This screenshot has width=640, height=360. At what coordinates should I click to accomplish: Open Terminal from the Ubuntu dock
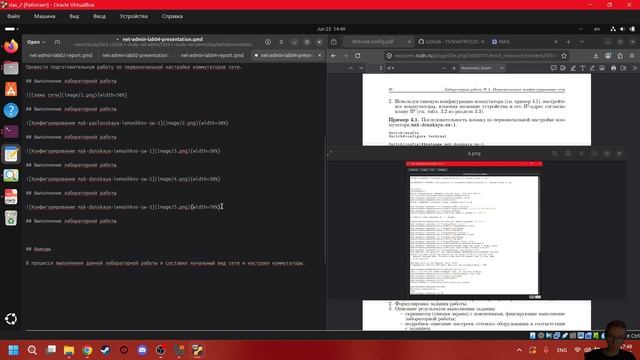11,131
